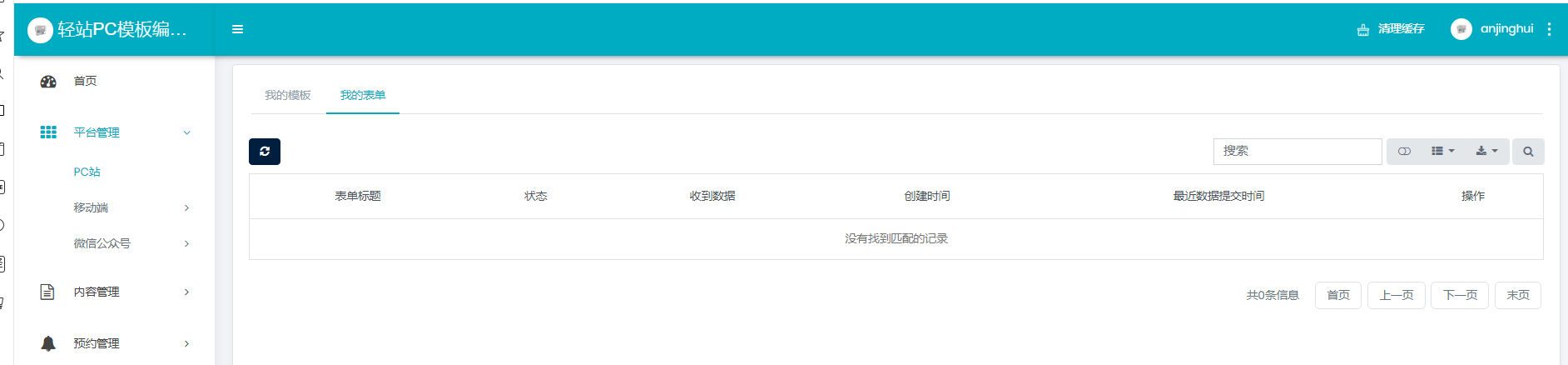The width and height of the screenshot is (1568, 365).
Task: Open the export data dropdown
Action: (x=1486, y=152)
